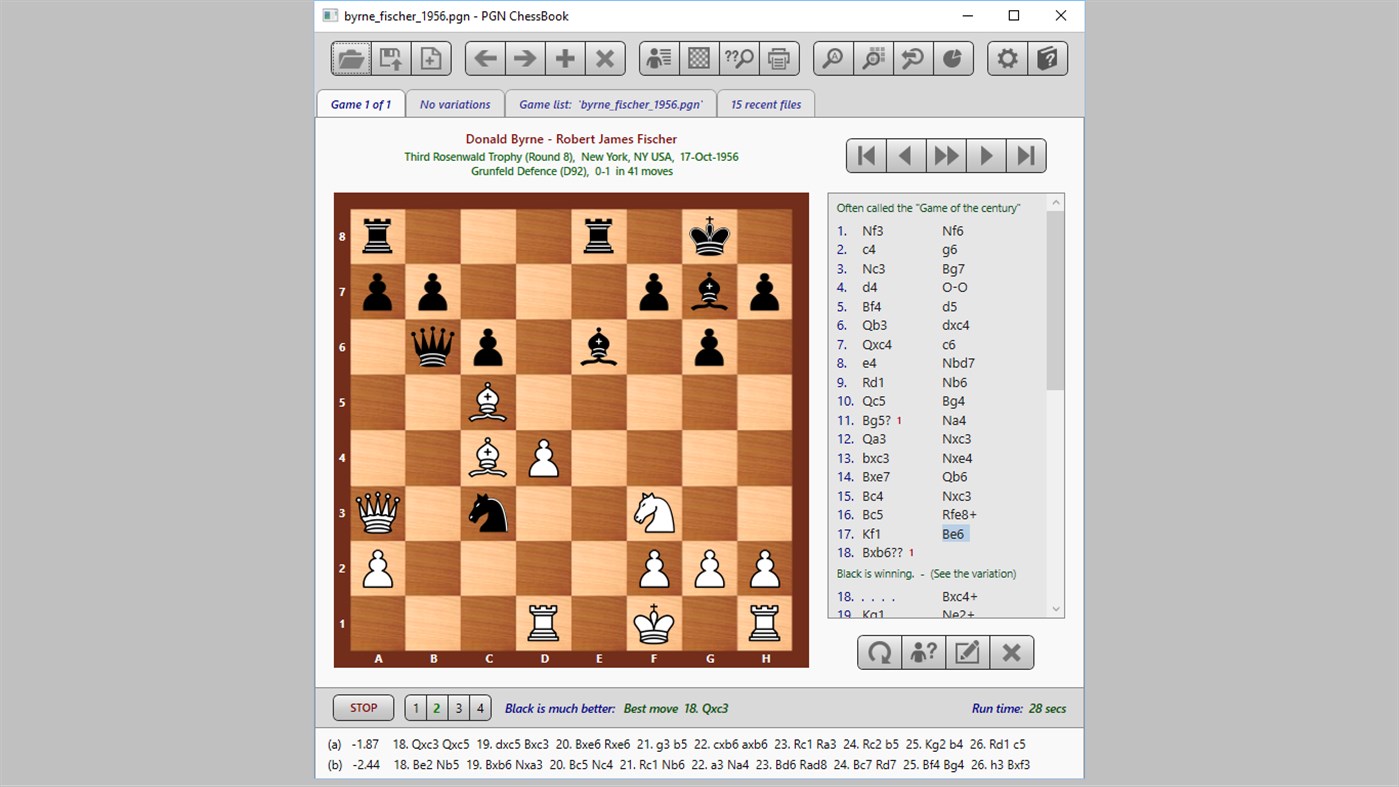Viewport: 1399px width, 787px height.
Task: Select engine line count 4
Action: tap(479, 707)
